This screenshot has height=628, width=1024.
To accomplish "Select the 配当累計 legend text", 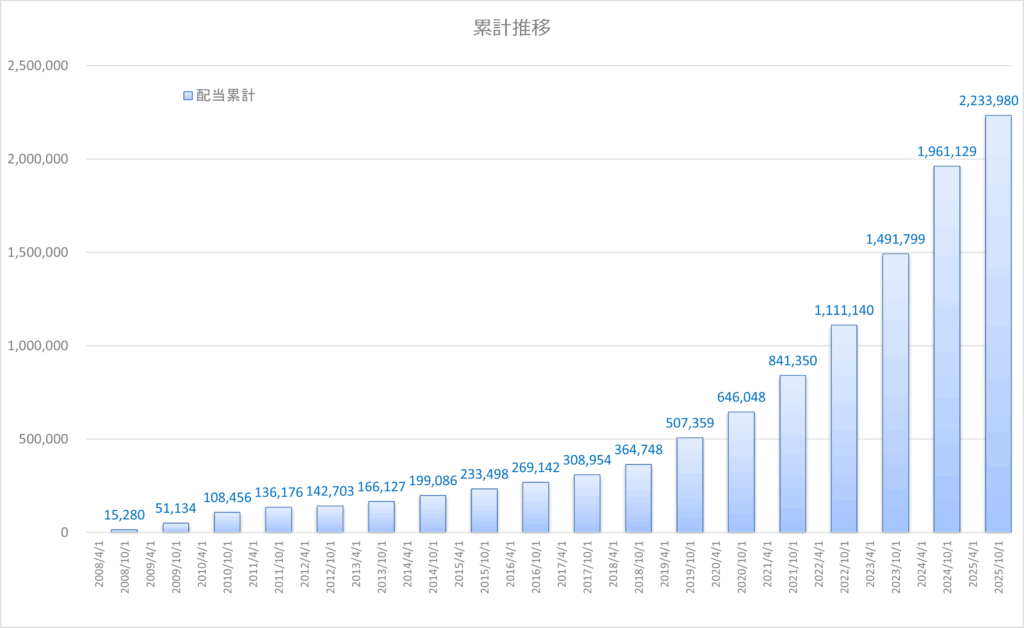I will tap(225, 96).
